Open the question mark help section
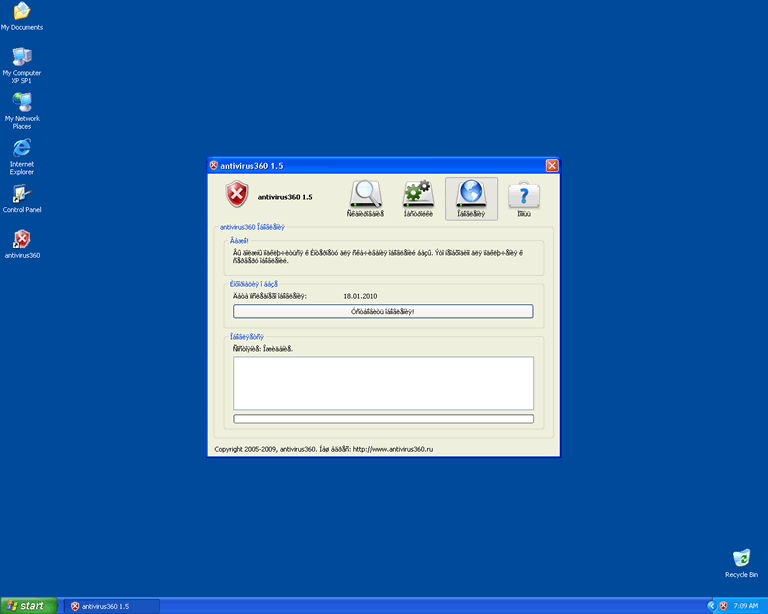The width and height of the screenshot is (768, 614). [x=524, y=198]
